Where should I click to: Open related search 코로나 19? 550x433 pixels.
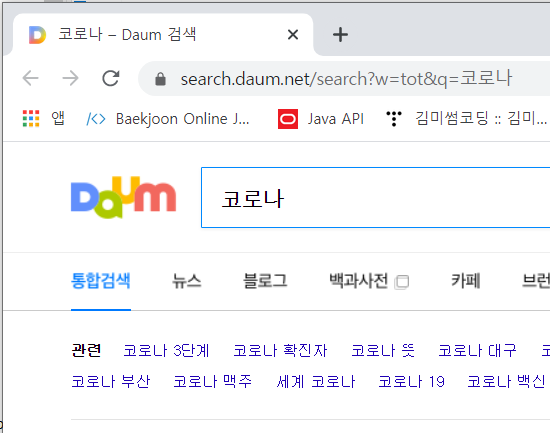click(411, 381)
